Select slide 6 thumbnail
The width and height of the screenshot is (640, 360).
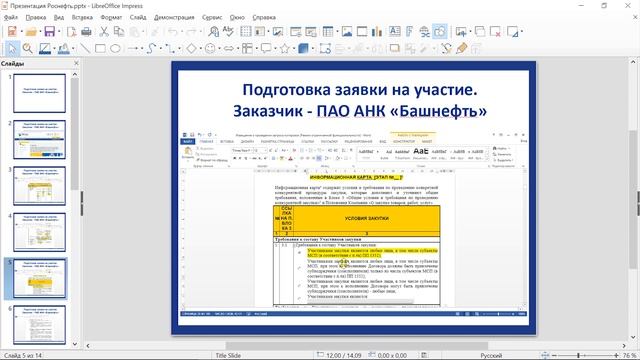tap(39, 325)
